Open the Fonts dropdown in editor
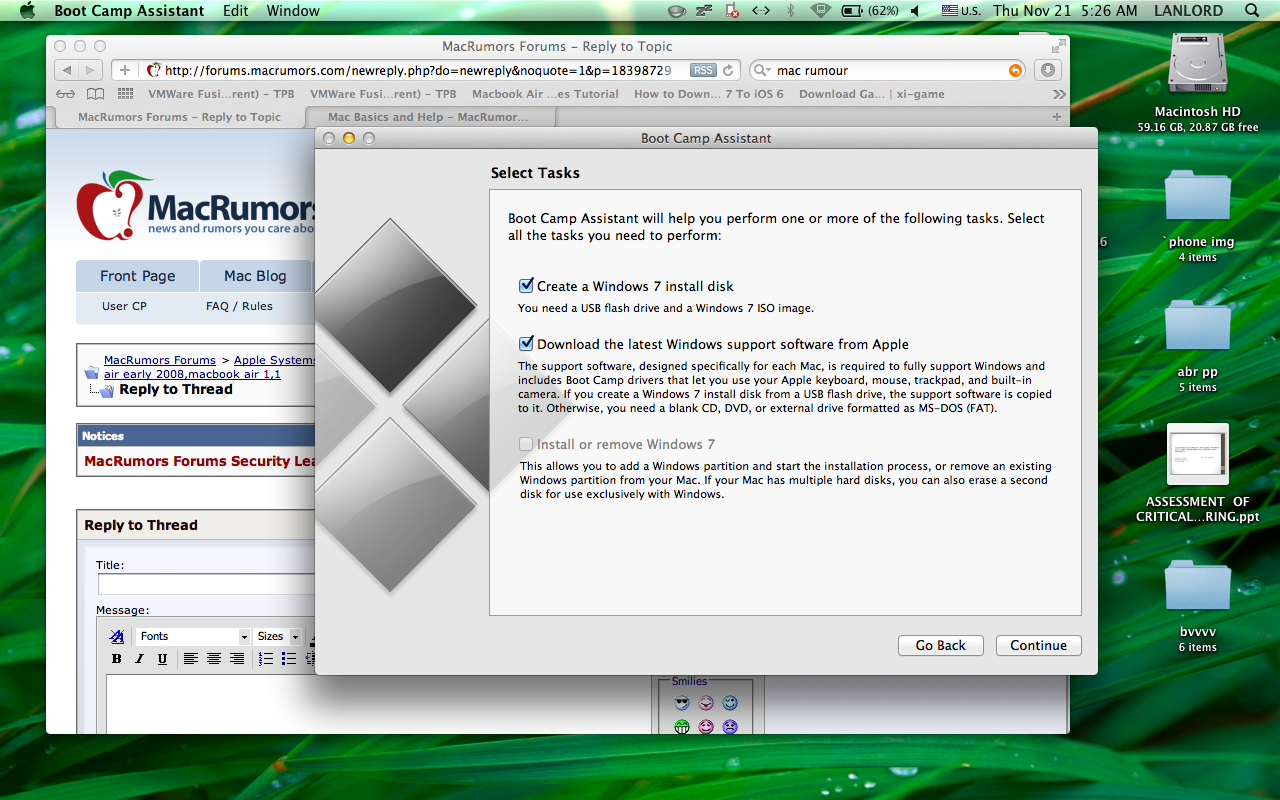This screenshot has height=800, width=1280. (193, 636)
